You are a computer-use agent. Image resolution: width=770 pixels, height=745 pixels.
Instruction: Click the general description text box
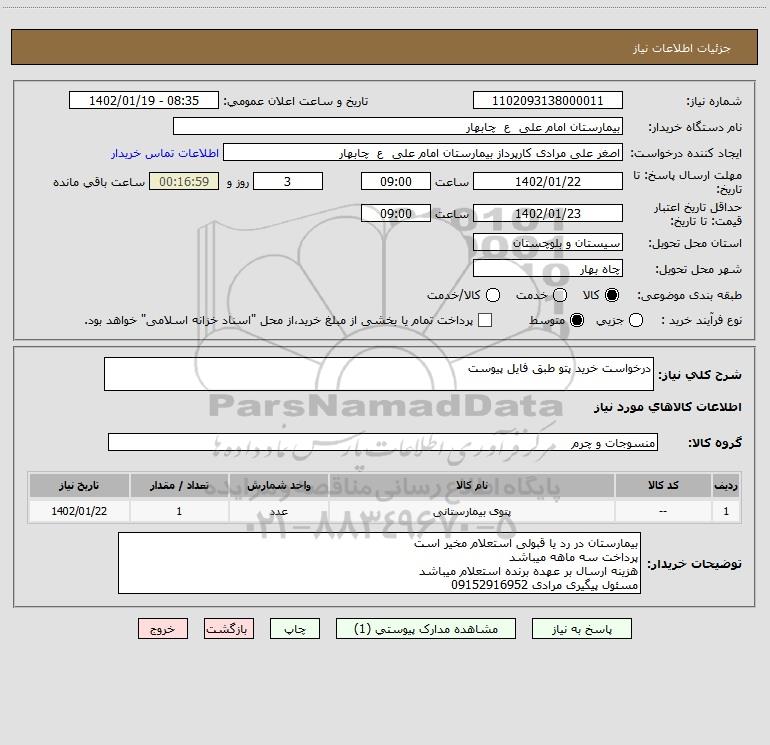(x=379, y=374)
